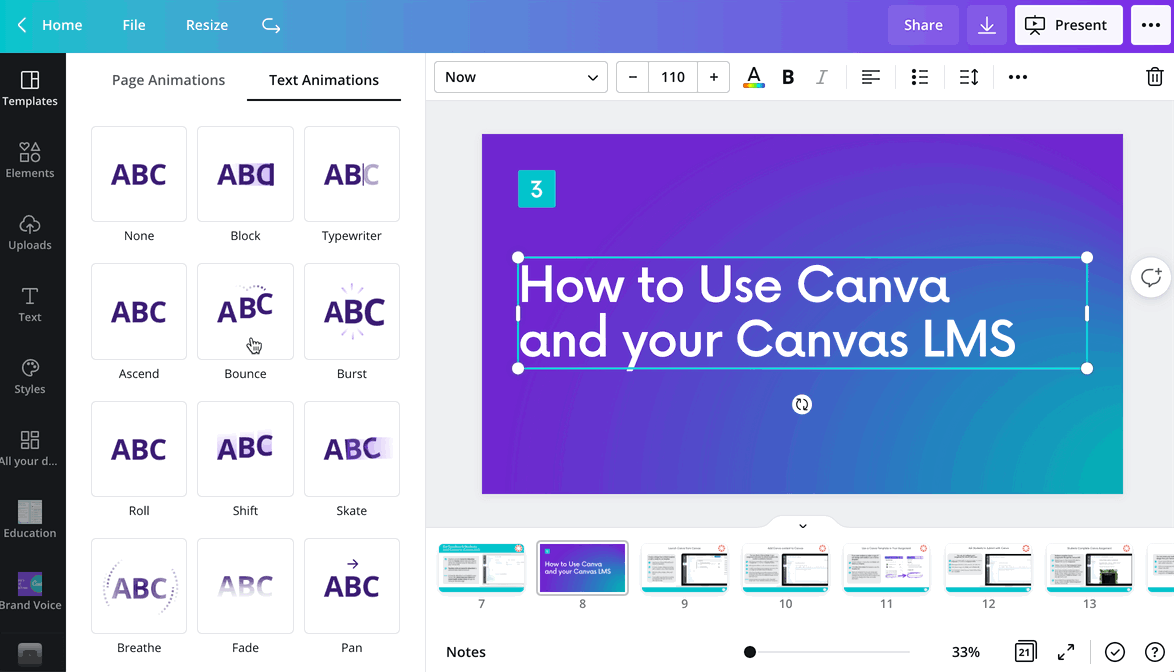1174x672 pixels.
Task: Open the Now font dropdown
Action: (520, 77)
